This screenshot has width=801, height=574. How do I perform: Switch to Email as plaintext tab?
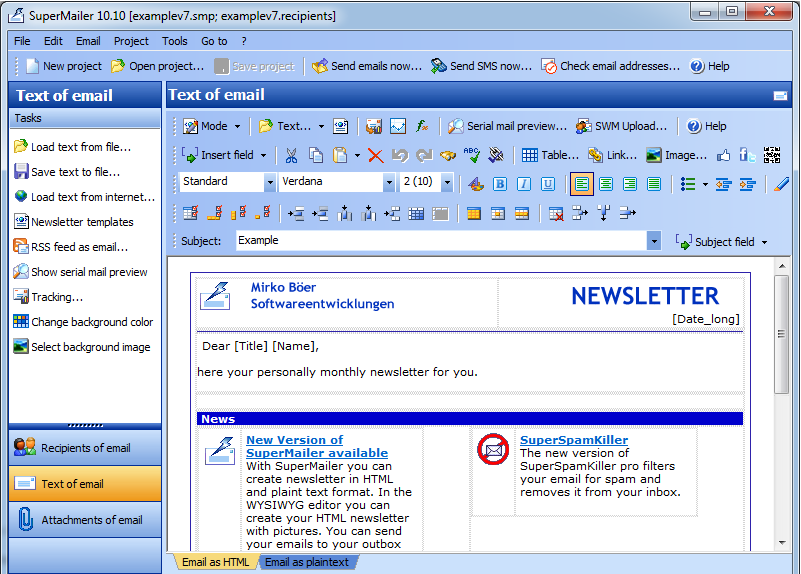(307, 562)
